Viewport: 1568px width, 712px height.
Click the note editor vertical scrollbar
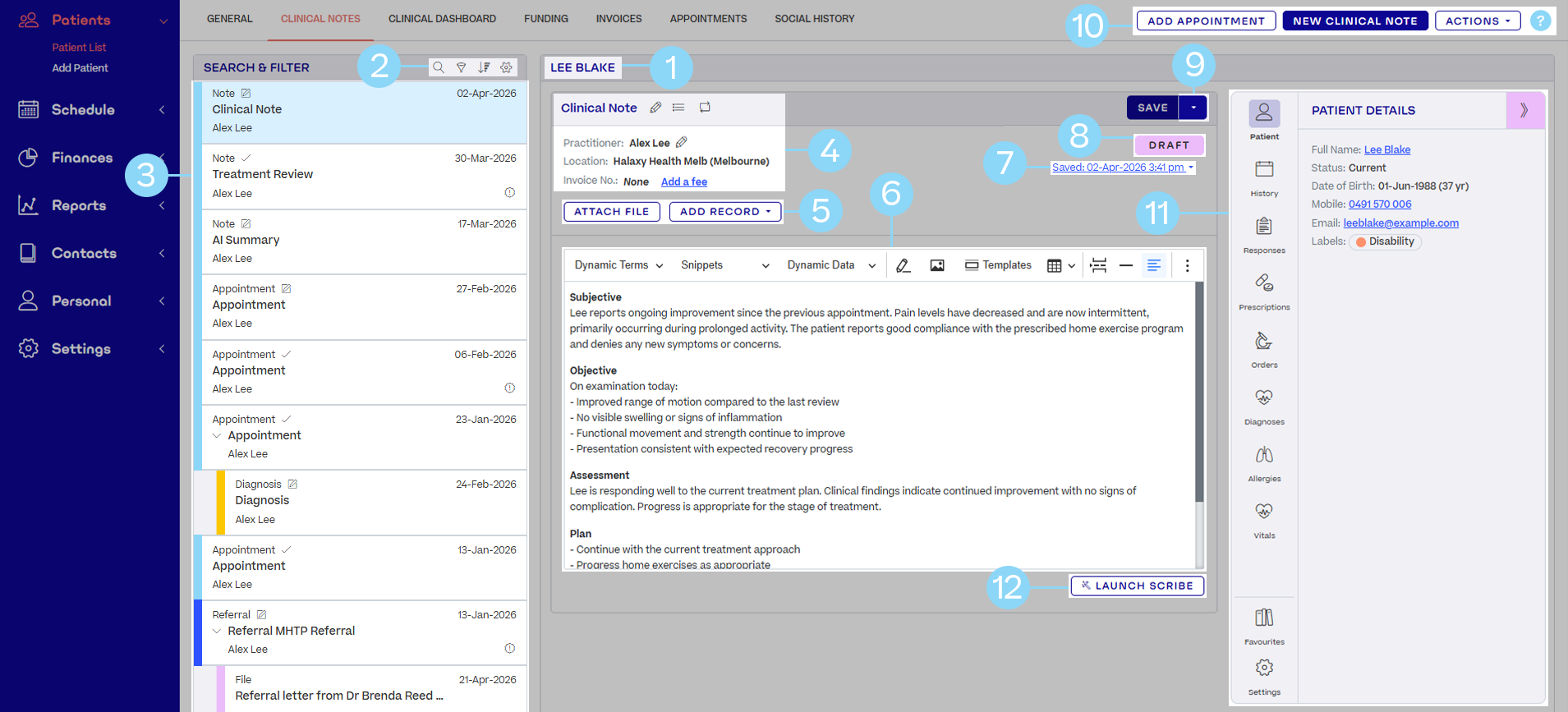(x=1199, y=393)
